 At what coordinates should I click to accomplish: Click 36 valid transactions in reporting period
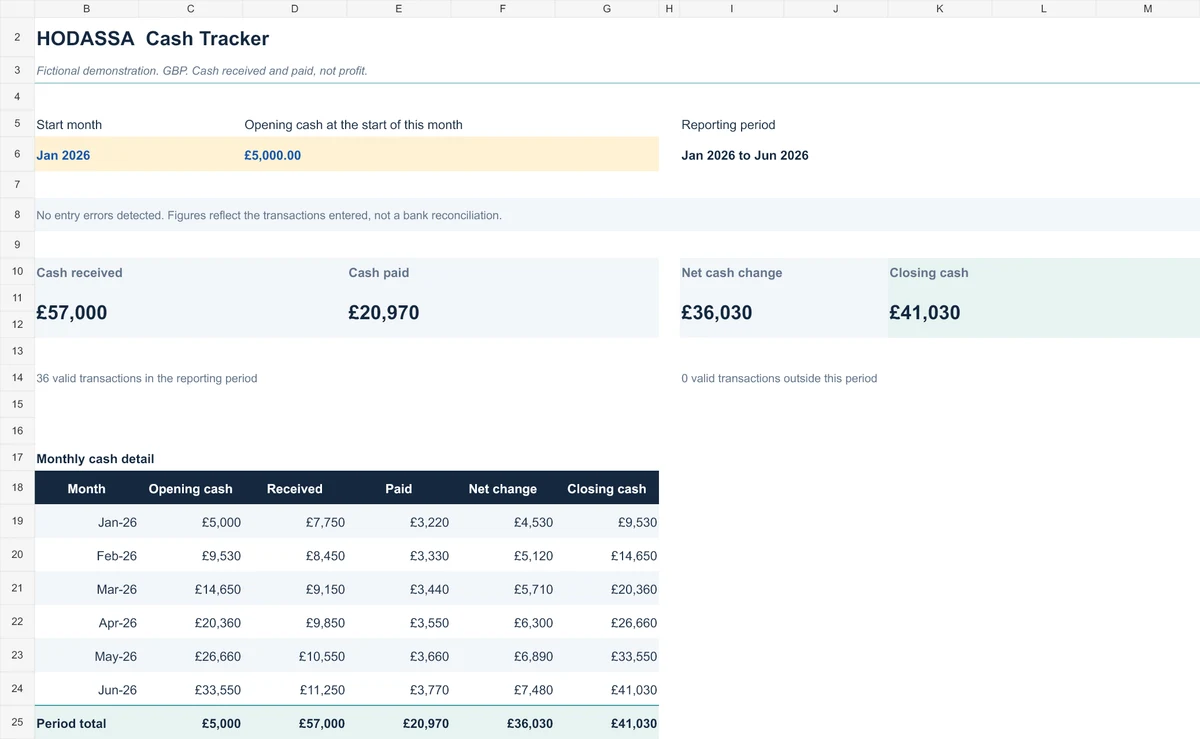click(x=146, y=378)
